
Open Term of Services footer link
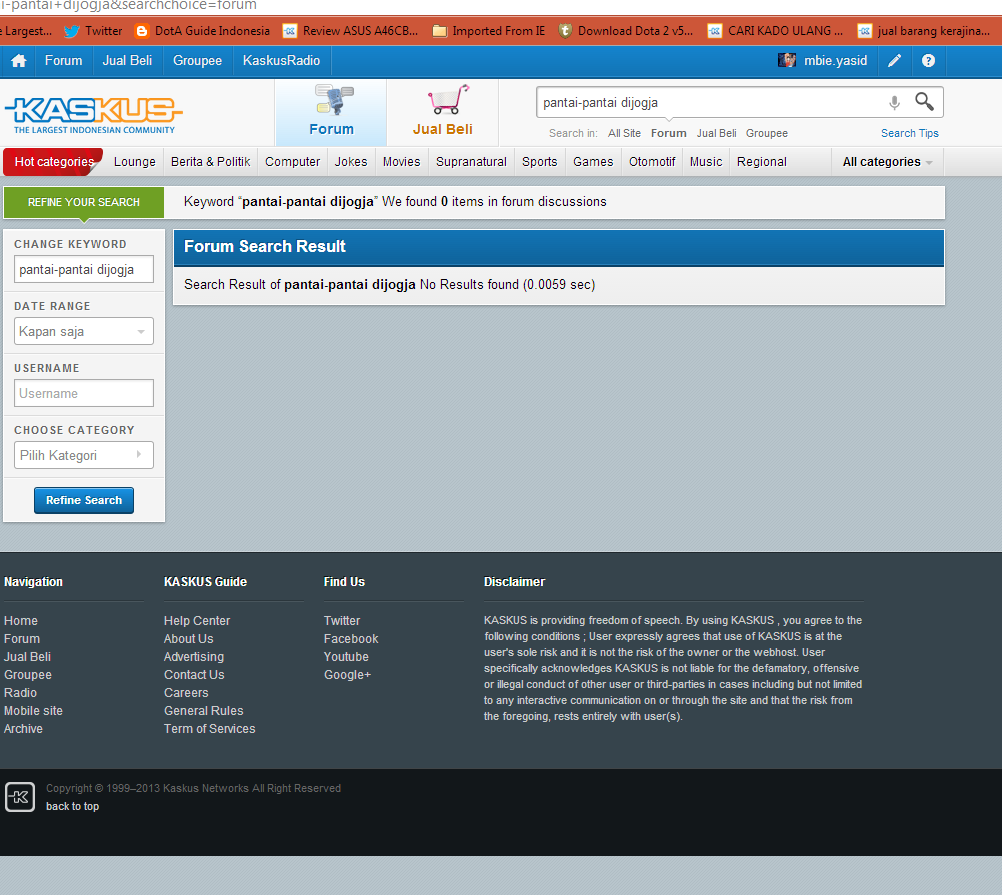(x=210, y=728)
